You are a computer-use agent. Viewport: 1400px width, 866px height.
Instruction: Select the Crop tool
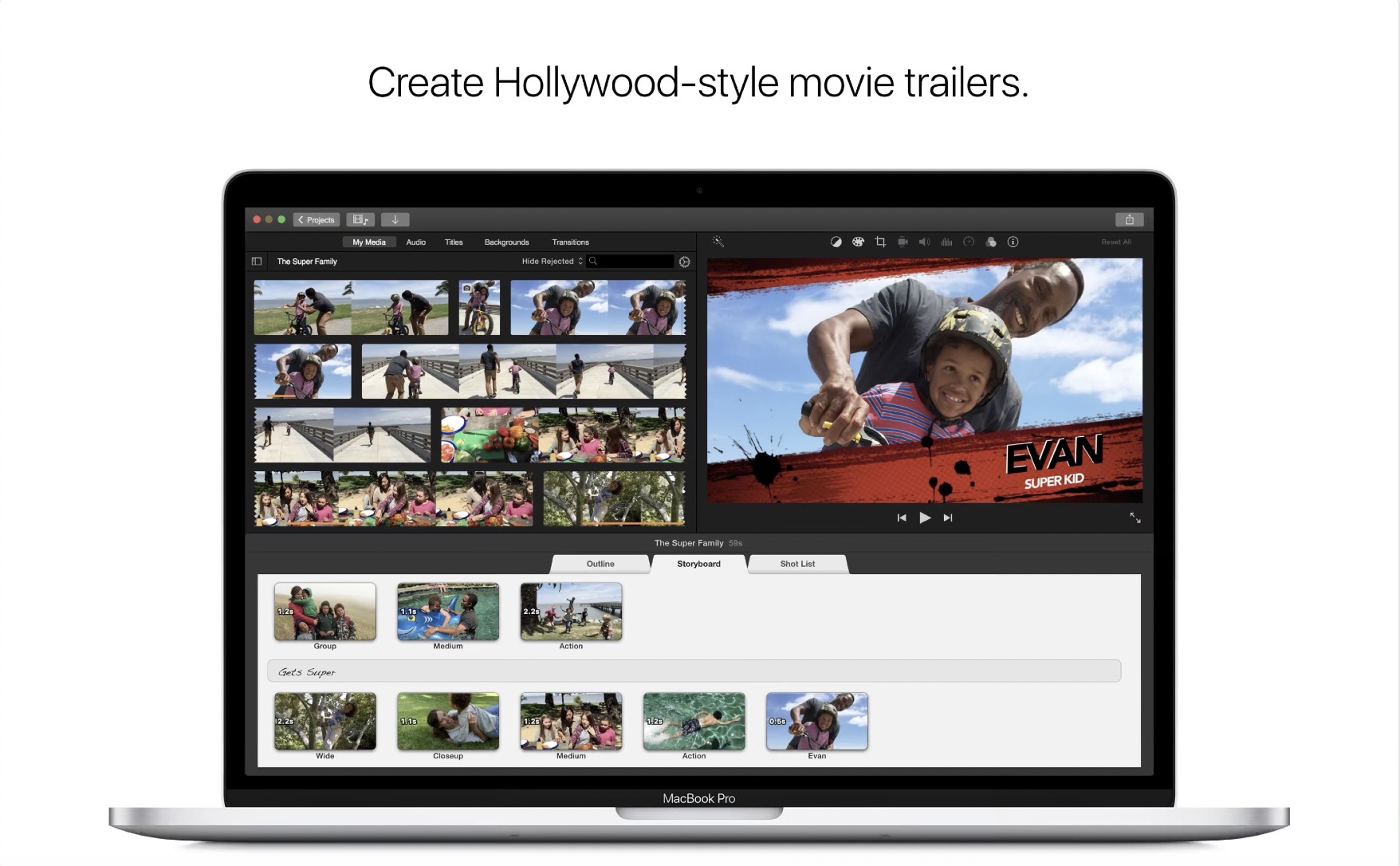(880, 242)
